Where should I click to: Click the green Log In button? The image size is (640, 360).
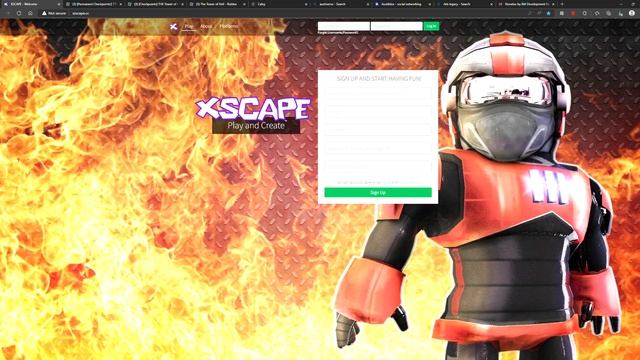point(431,26)
